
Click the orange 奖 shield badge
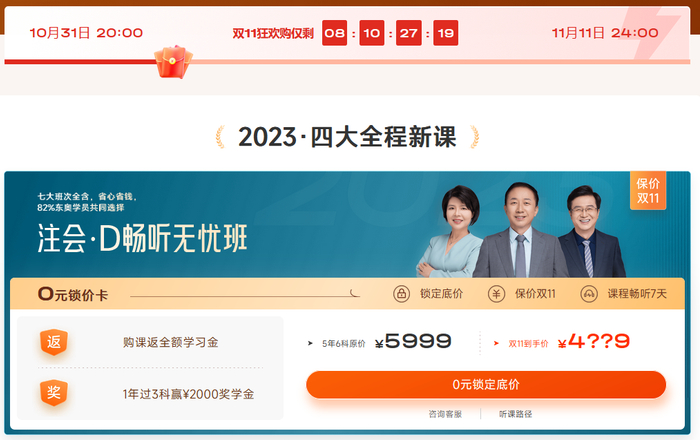pos(54,393)
